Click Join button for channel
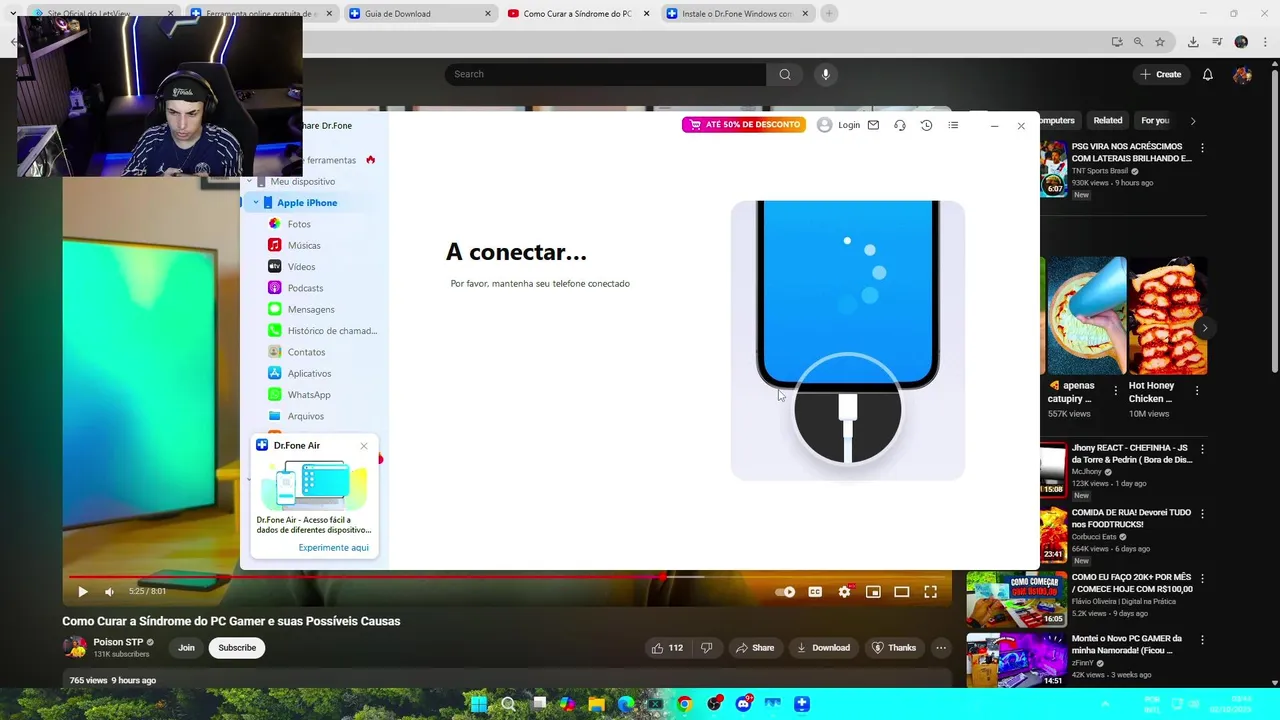This screenshot has width=1280, height=720. [x=186, y=648]
